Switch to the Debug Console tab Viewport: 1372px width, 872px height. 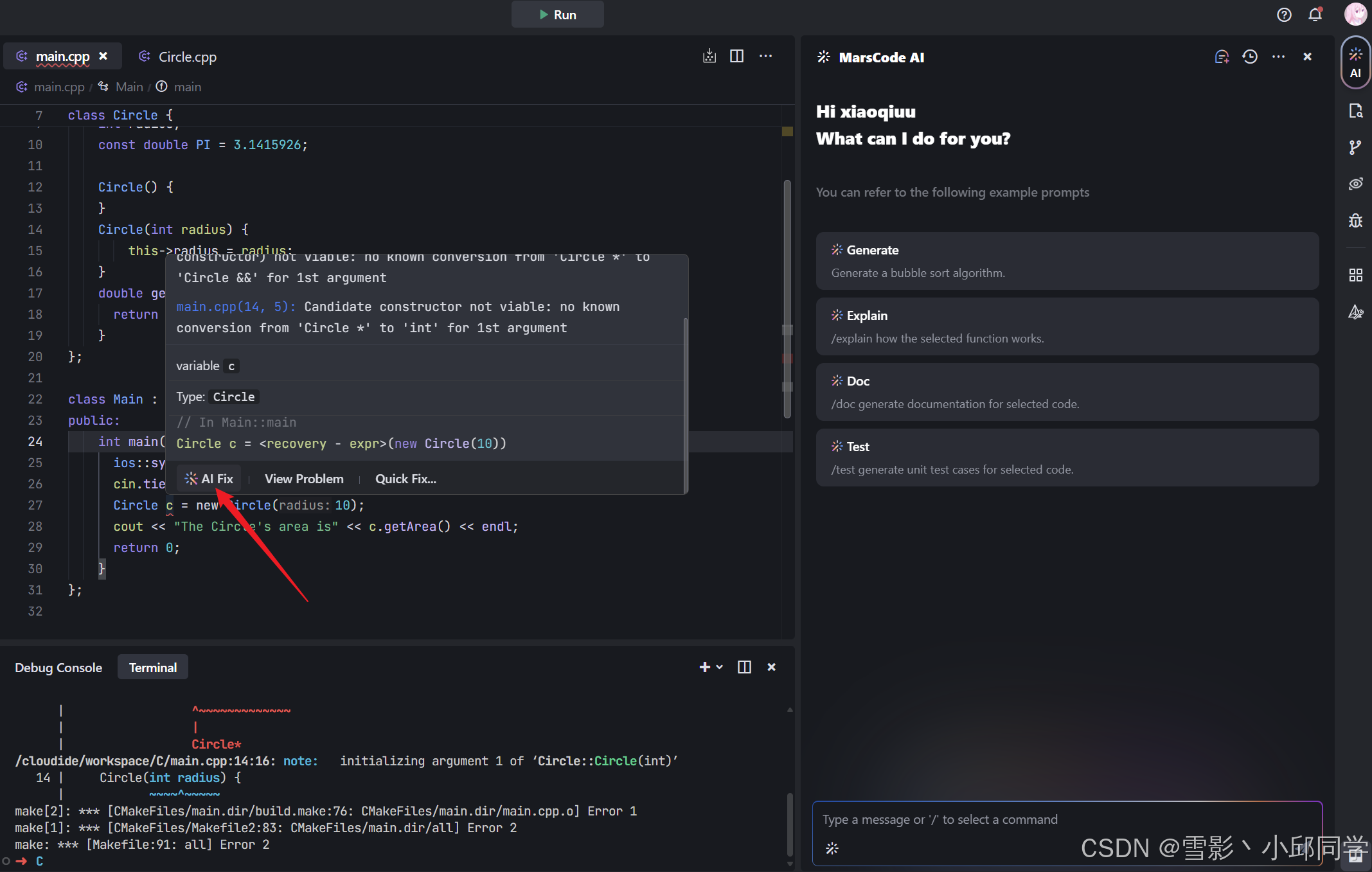(x=58, y=668)
